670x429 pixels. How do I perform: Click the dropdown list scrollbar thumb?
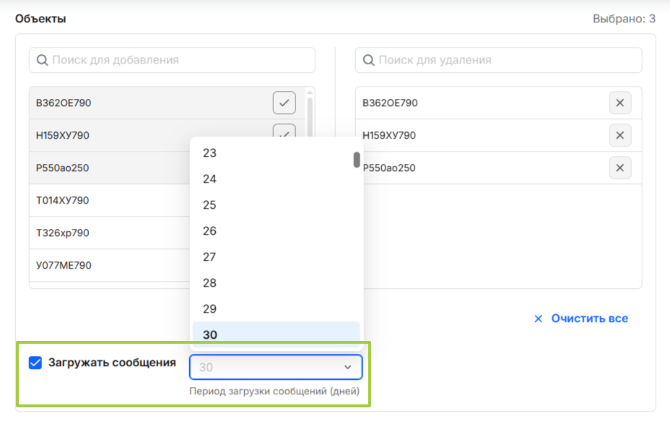point(357,160)
